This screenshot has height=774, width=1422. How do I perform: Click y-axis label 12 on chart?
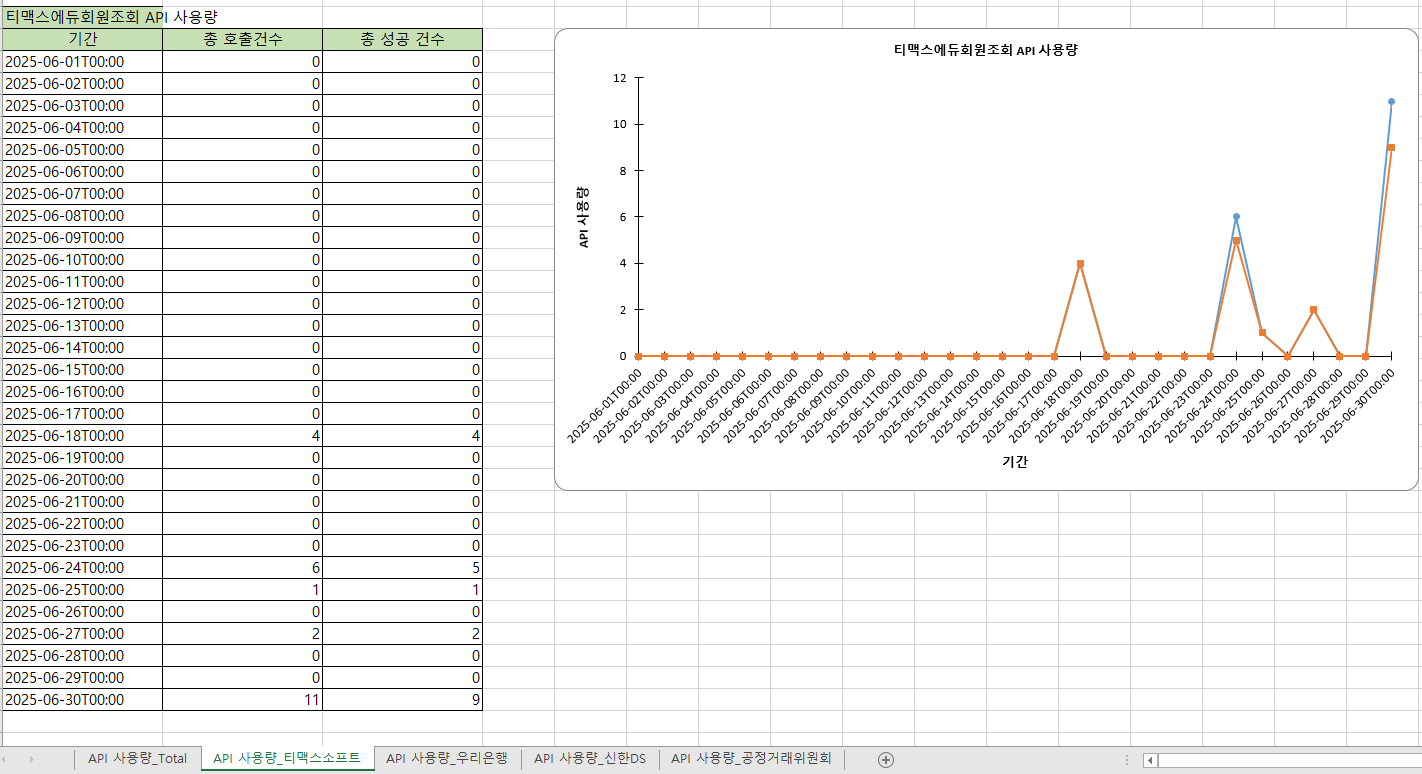tap(620, 78)
